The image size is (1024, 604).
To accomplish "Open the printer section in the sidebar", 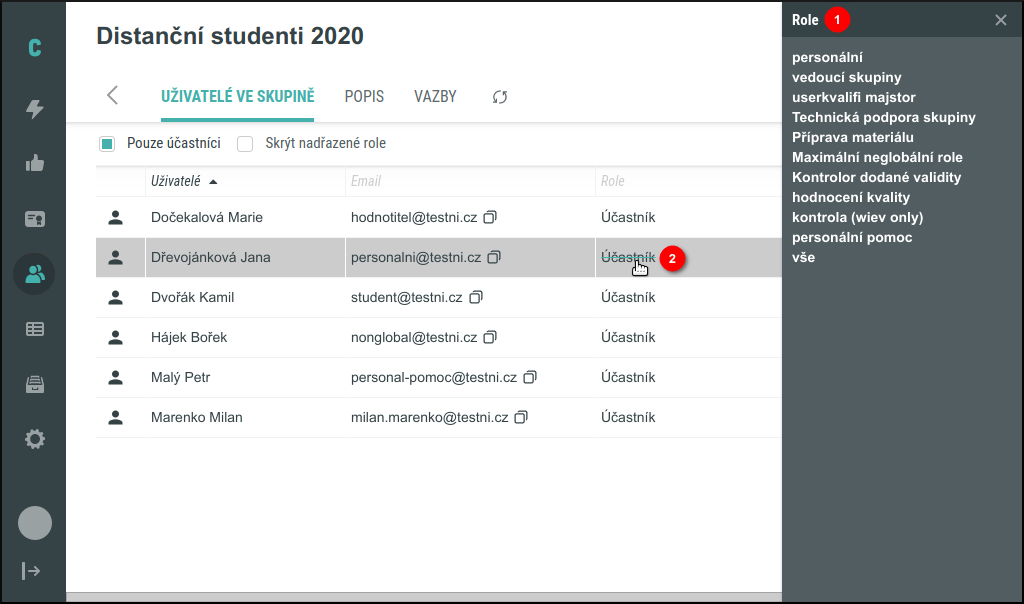I will coord(34,383).
